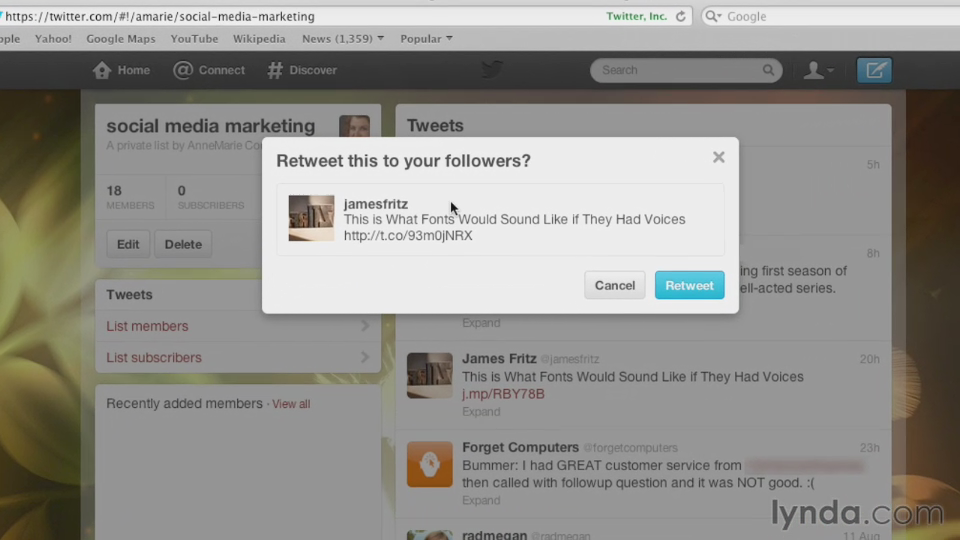
Task: Click the Twitter bird logo
Action: pos(492,70)
